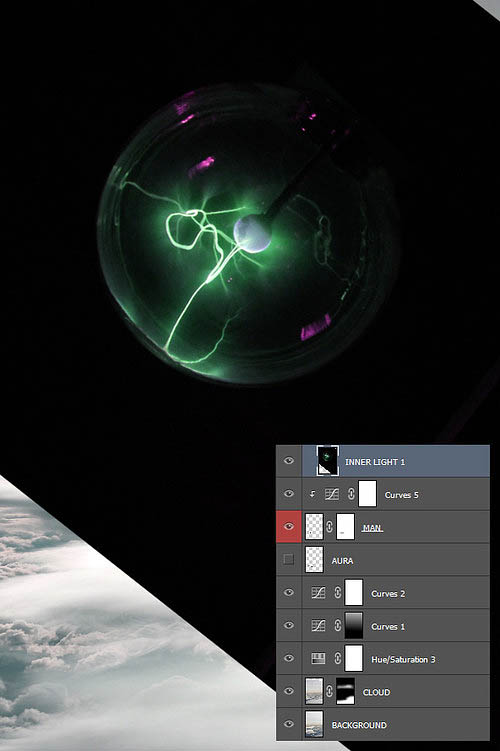Screen dimensions: 500x751
Task: Click the chain link icon on Curves 1
Action: point(338,626)
